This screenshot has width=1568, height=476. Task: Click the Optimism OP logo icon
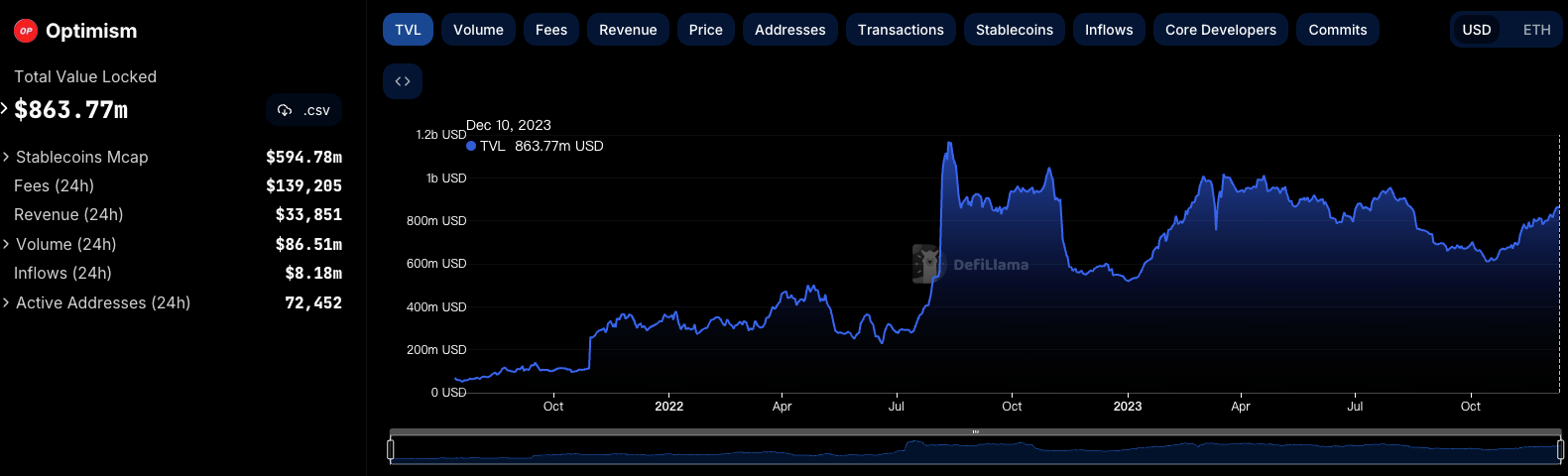tap(26, 31)
